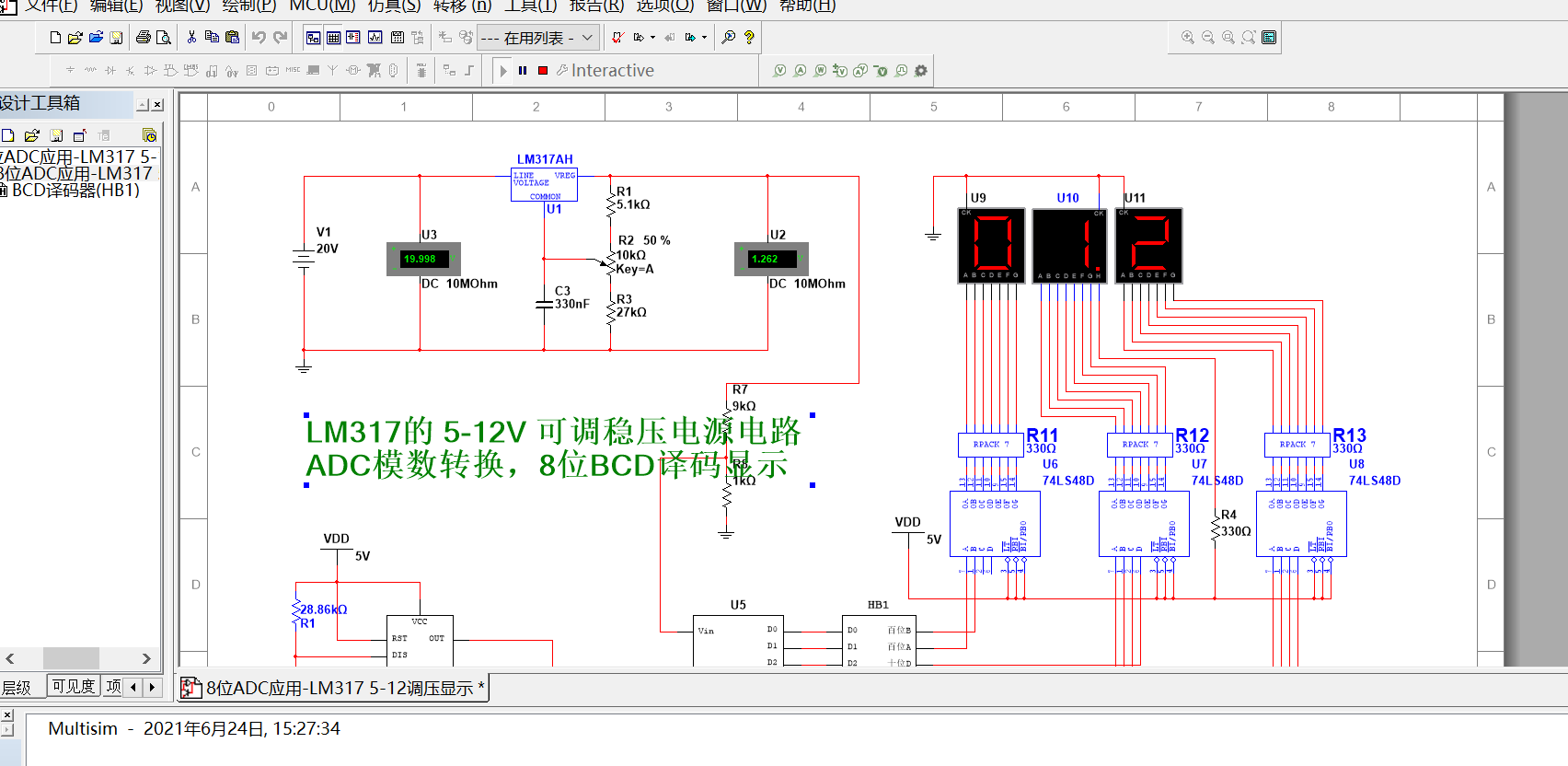Screen dimensions: 1568x766
Task: Place a power probe
Action: (x=821, y=71)
